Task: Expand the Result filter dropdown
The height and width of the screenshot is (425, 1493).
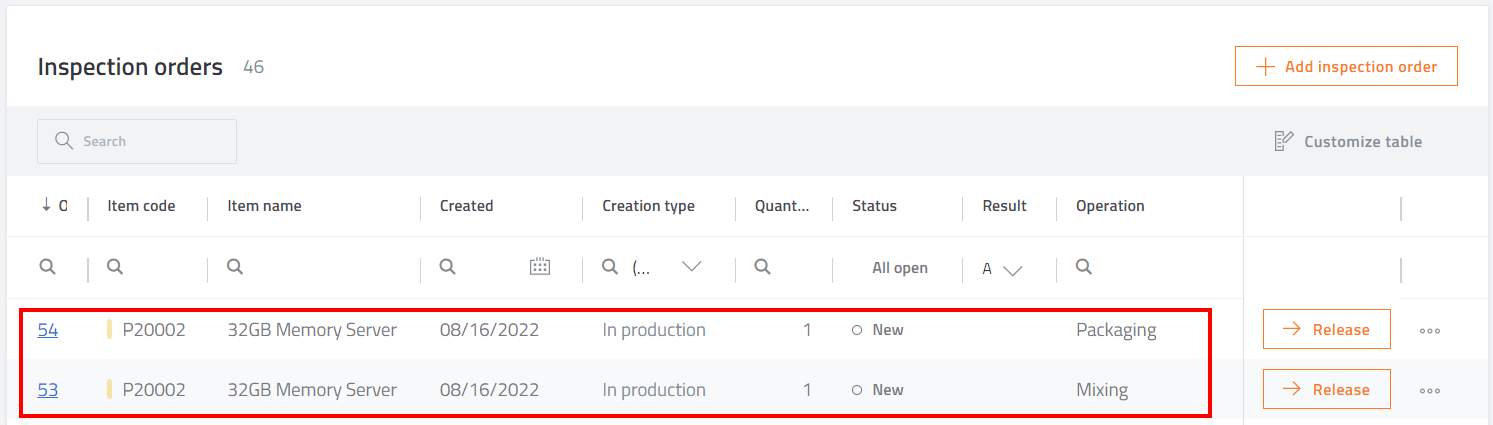Action: [x=1012, y=269]
